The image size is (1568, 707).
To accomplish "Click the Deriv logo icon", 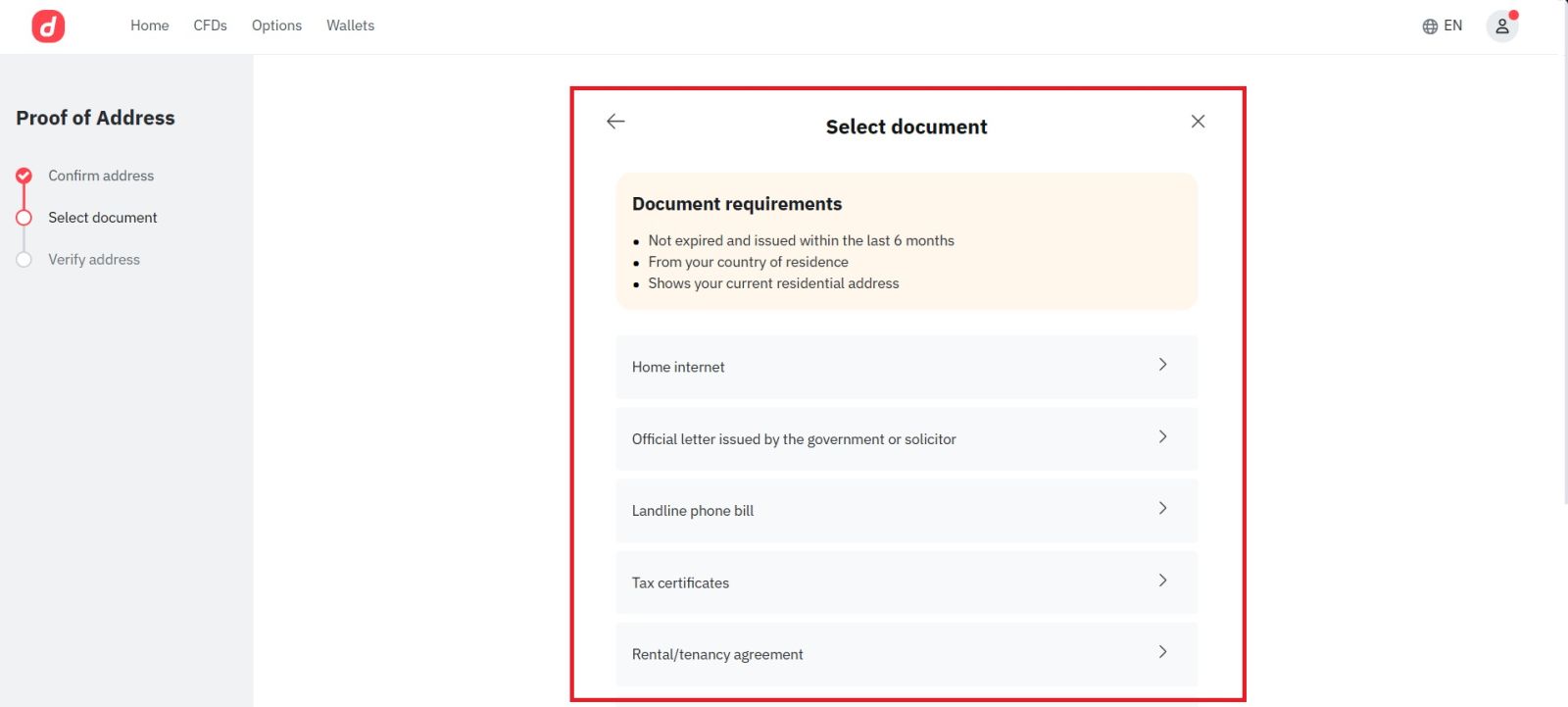I will 48,26.
